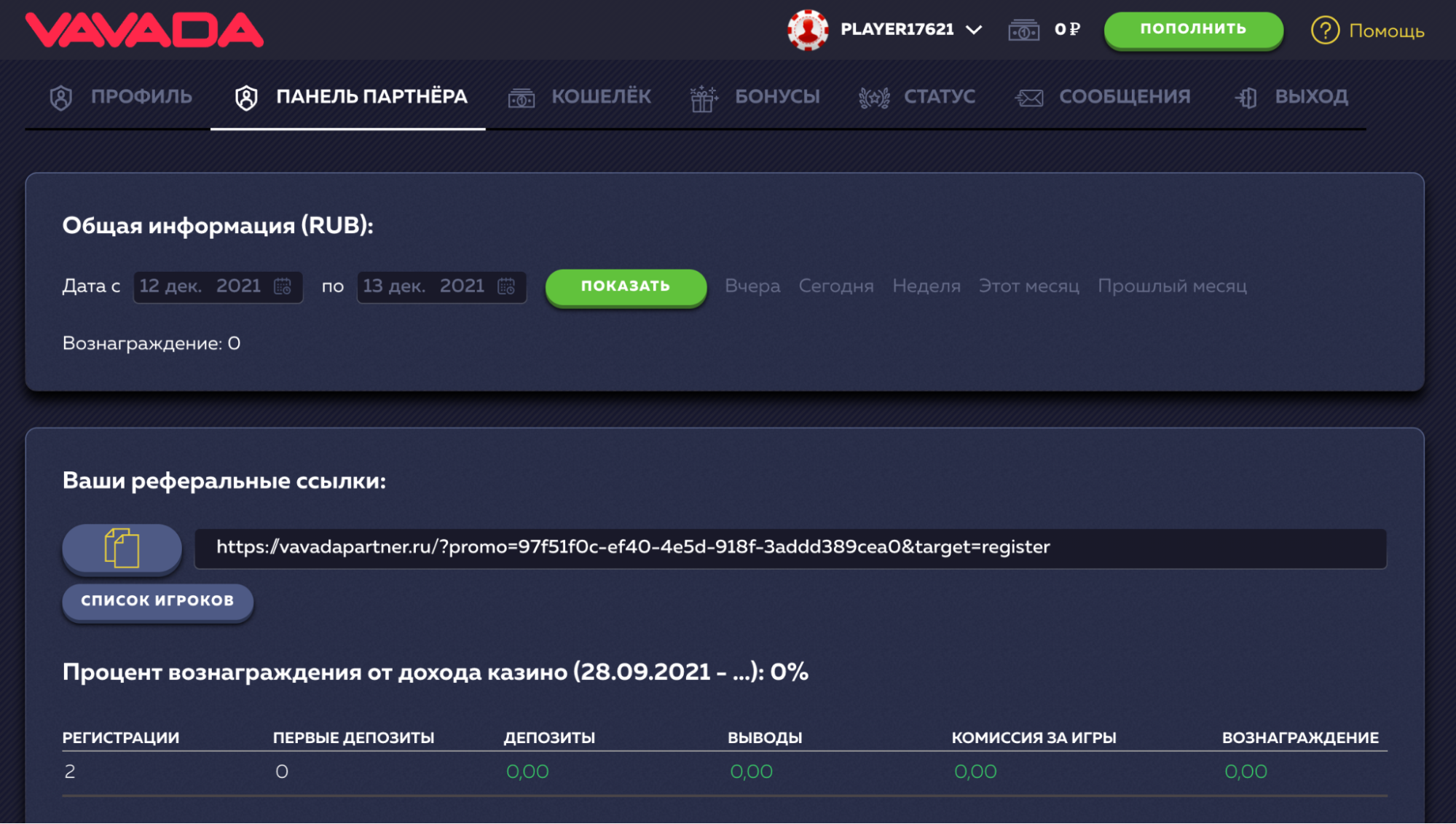Click the wallet balance cash icon
This screenshot has height=824, width=1456.
(1023, 30)
